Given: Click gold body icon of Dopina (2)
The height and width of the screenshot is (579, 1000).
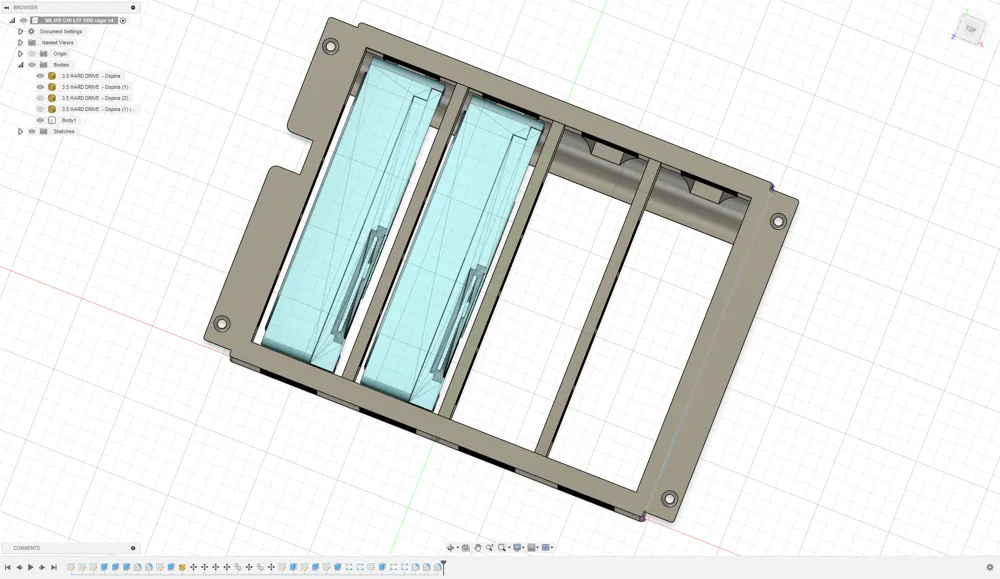Looking at the screenshot, I should pos(52,98).
